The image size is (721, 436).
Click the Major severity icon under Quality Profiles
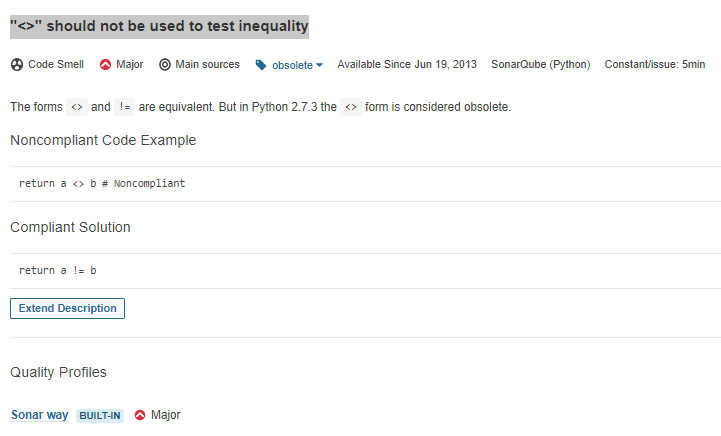[140, 415]
